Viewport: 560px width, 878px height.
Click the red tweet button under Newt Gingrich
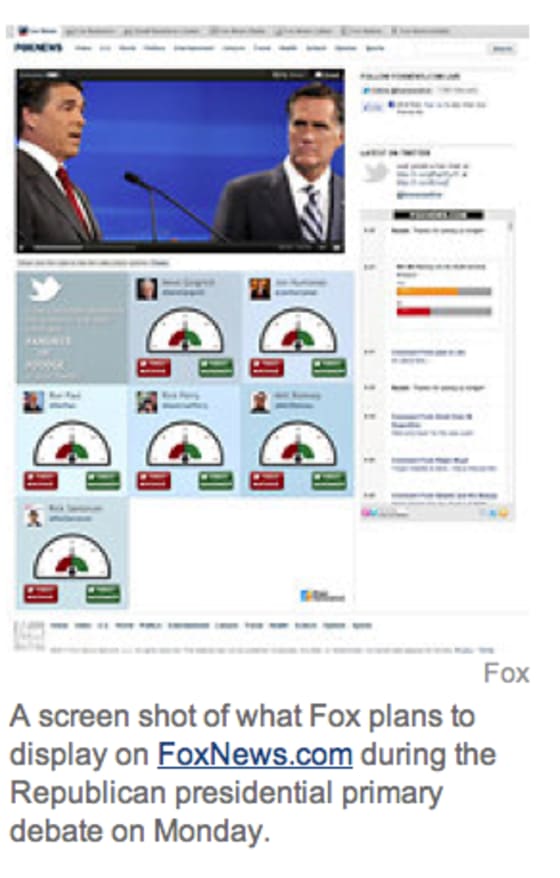[154, 367]
